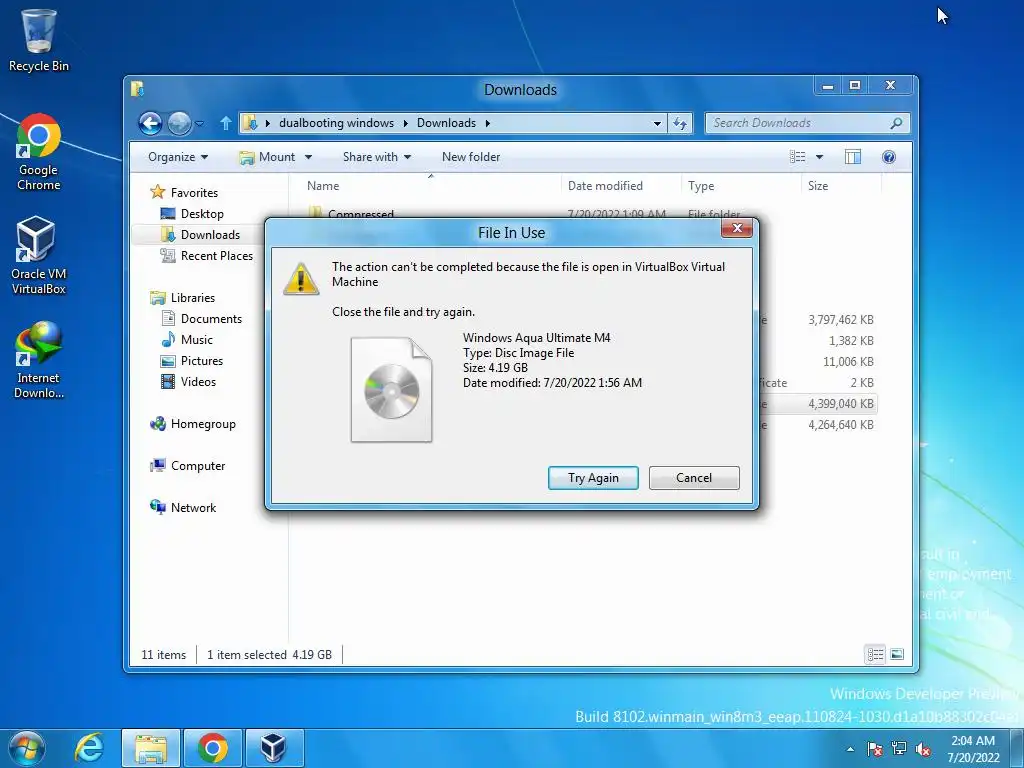Click File Explorer taskbar button

tap(151, 748)
